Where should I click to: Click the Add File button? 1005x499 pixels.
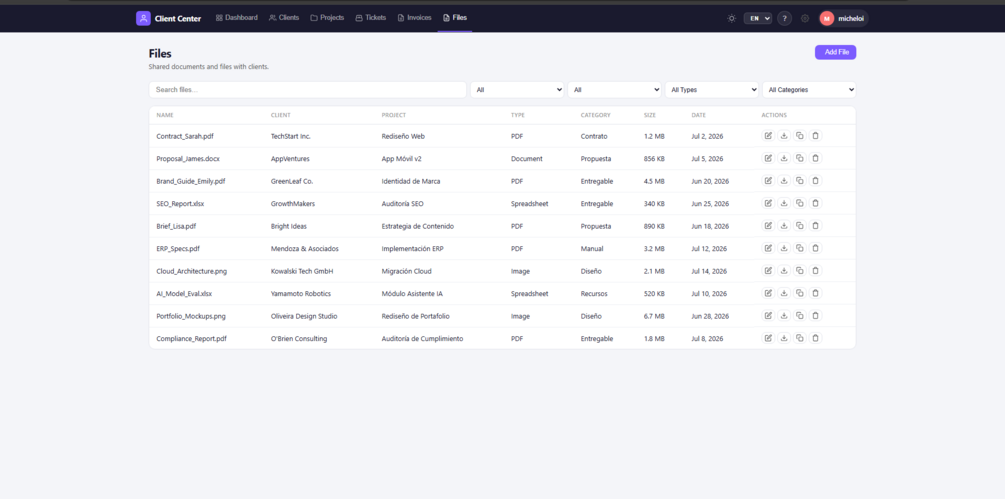[x=835, y=52]
